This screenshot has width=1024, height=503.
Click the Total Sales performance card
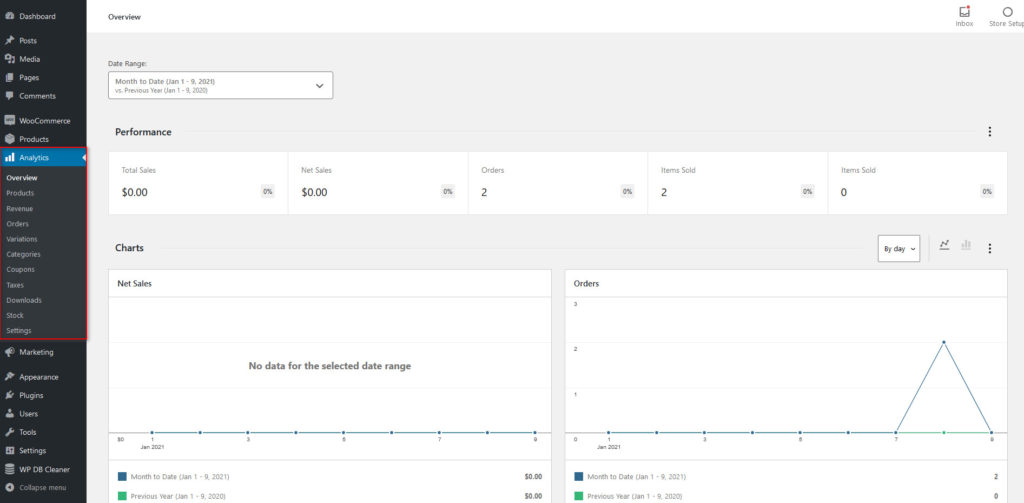tap(198, 183)
